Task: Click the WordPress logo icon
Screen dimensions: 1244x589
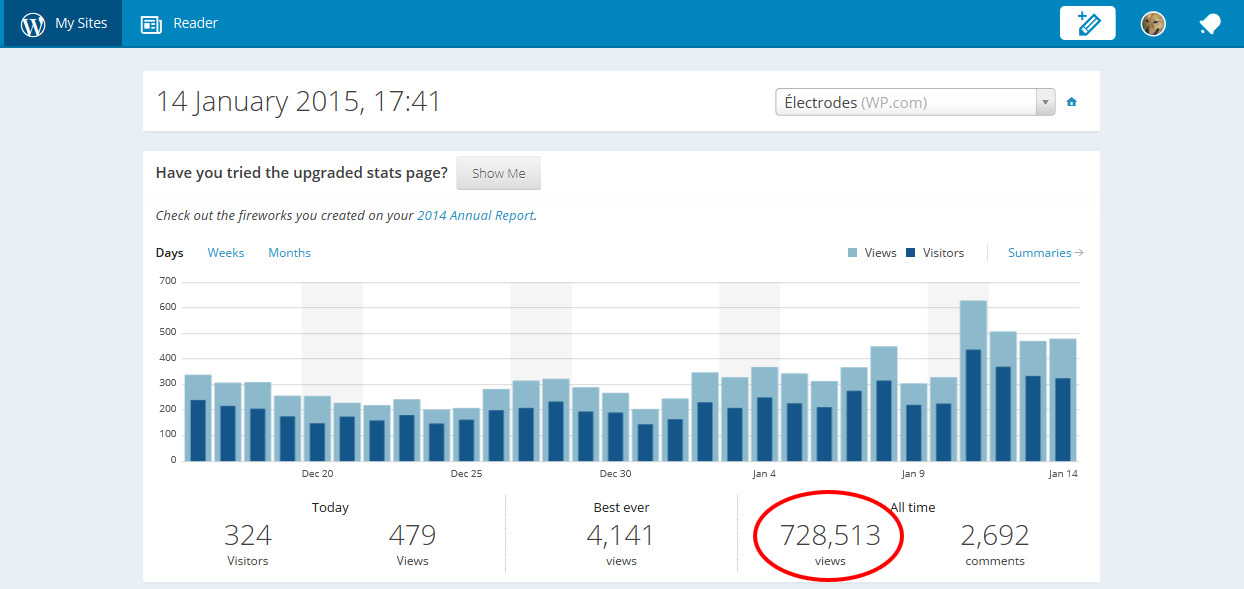Action: pyautogui.click(x=34, y=24)
